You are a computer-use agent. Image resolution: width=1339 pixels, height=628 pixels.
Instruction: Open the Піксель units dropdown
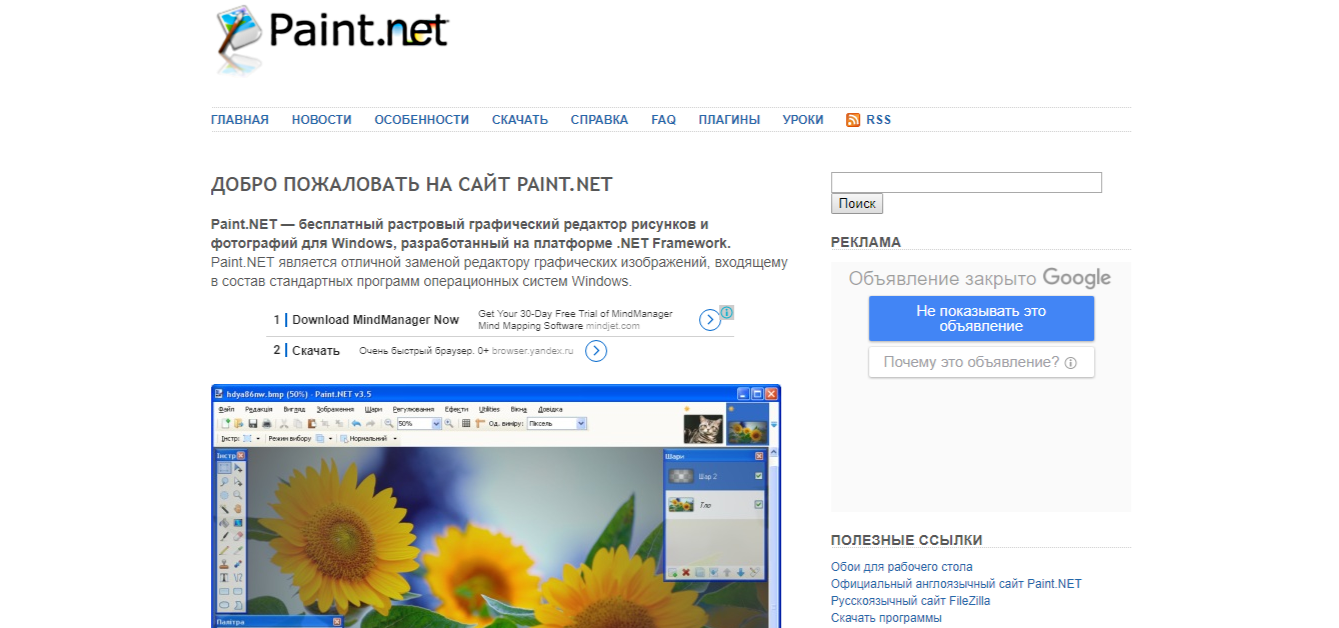pyautogui.click(x=580, y=423)
